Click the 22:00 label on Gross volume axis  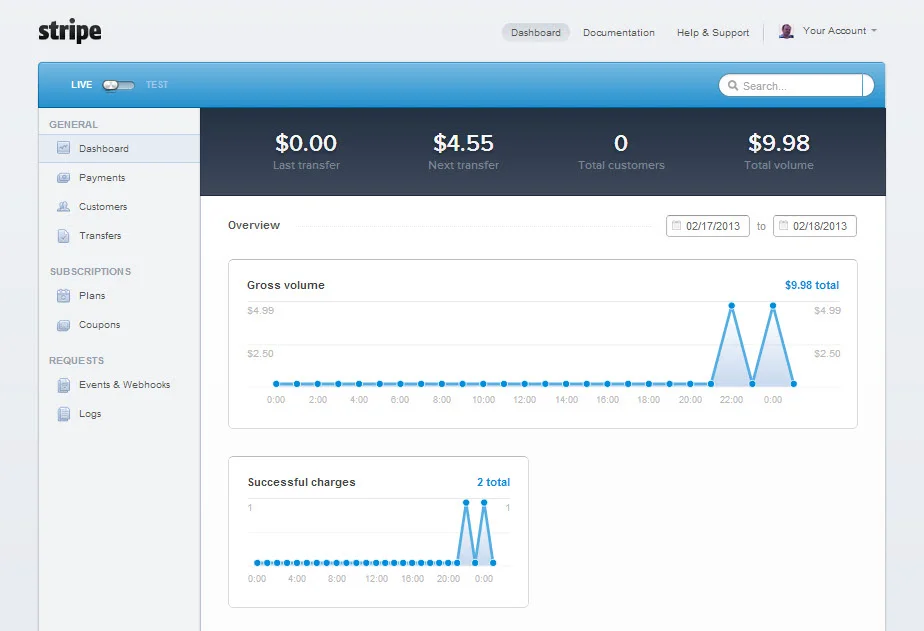731,399
